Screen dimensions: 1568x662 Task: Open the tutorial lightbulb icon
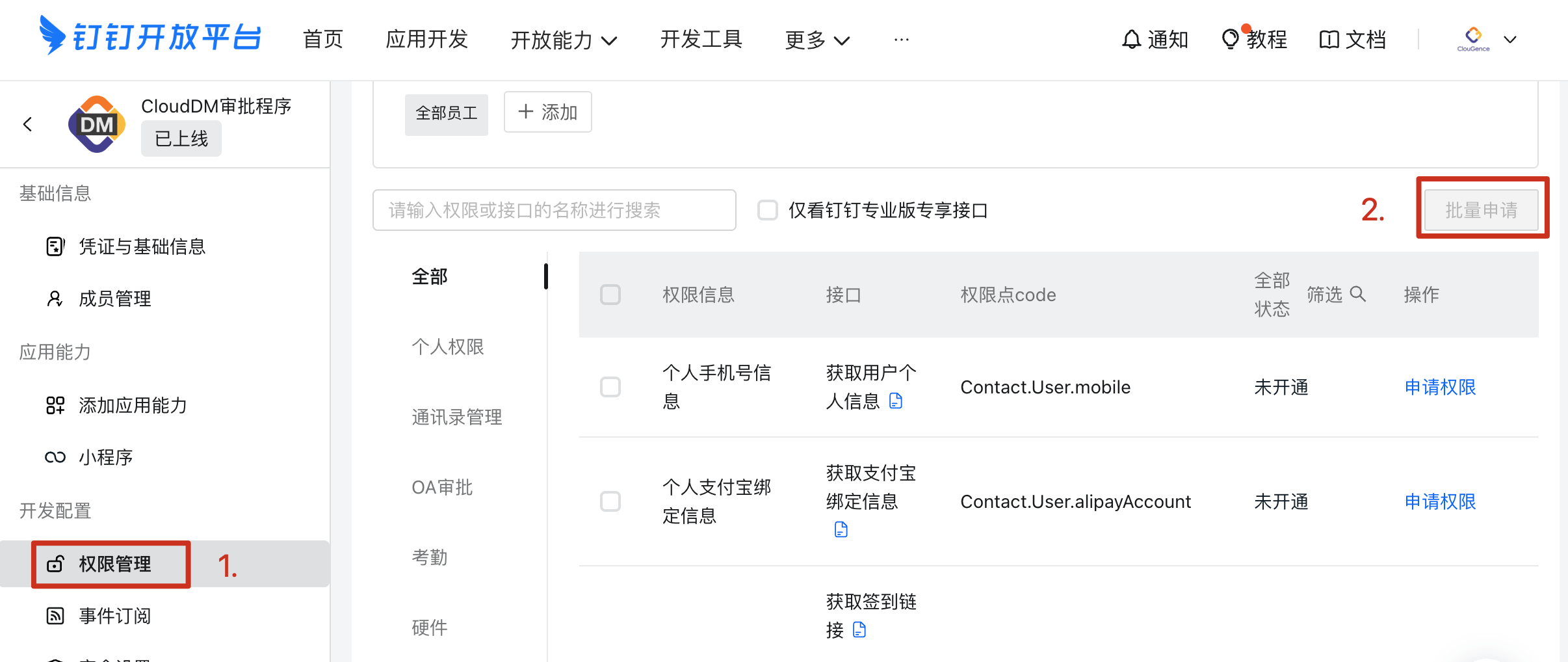click(1230, 40)
